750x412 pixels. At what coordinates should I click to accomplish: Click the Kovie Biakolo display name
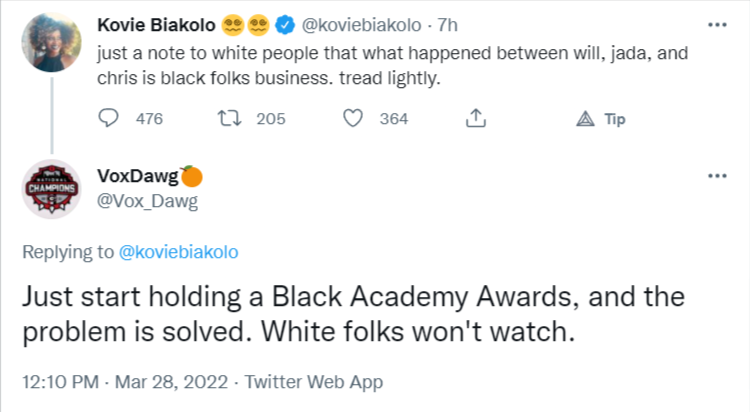click(x=156, y=23)
